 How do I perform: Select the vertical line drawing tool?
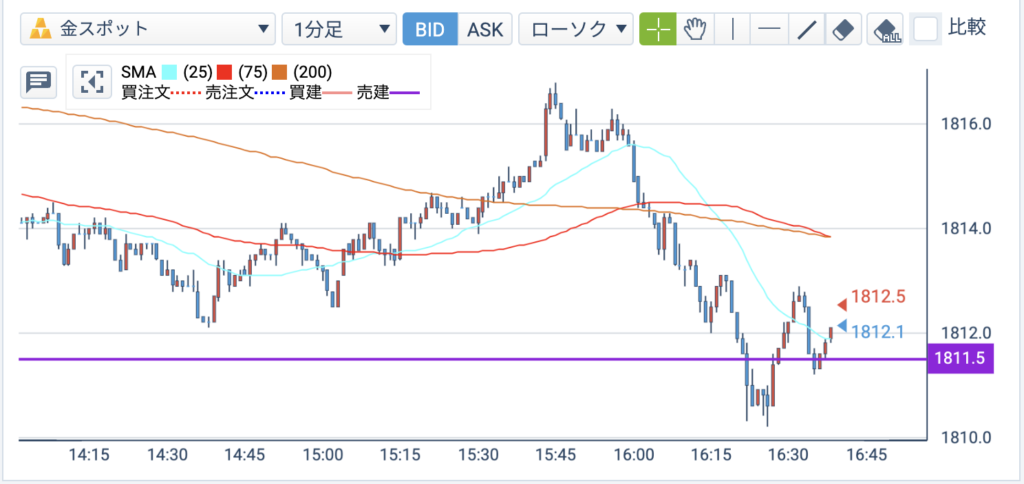click(733, 29)
